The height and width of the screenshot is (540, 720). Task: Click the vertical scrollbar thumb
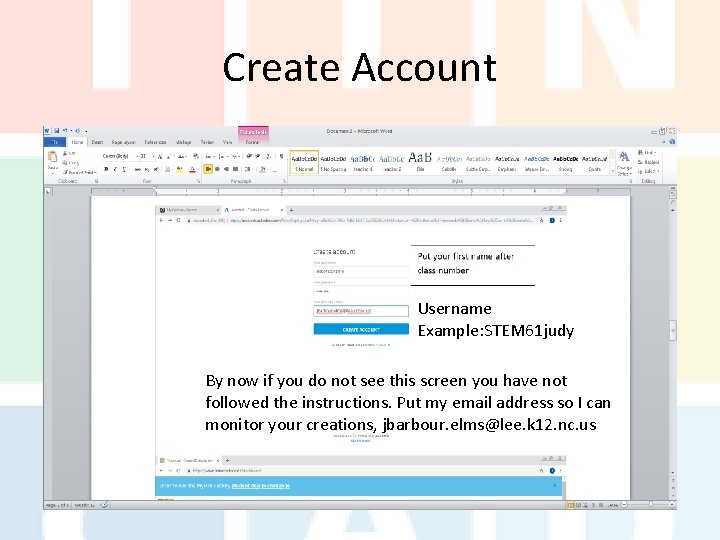point(673,330)
